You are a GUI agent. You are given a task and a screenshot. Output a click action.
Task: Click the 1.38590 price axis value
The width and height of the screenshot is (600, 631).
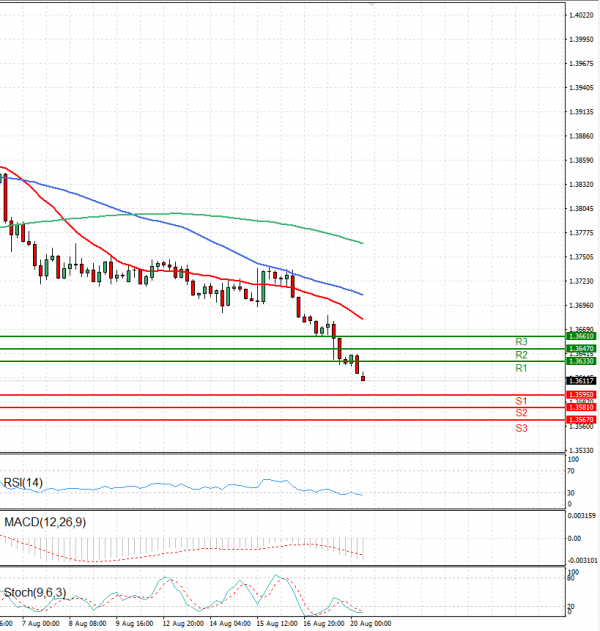(x=581, y=160)
